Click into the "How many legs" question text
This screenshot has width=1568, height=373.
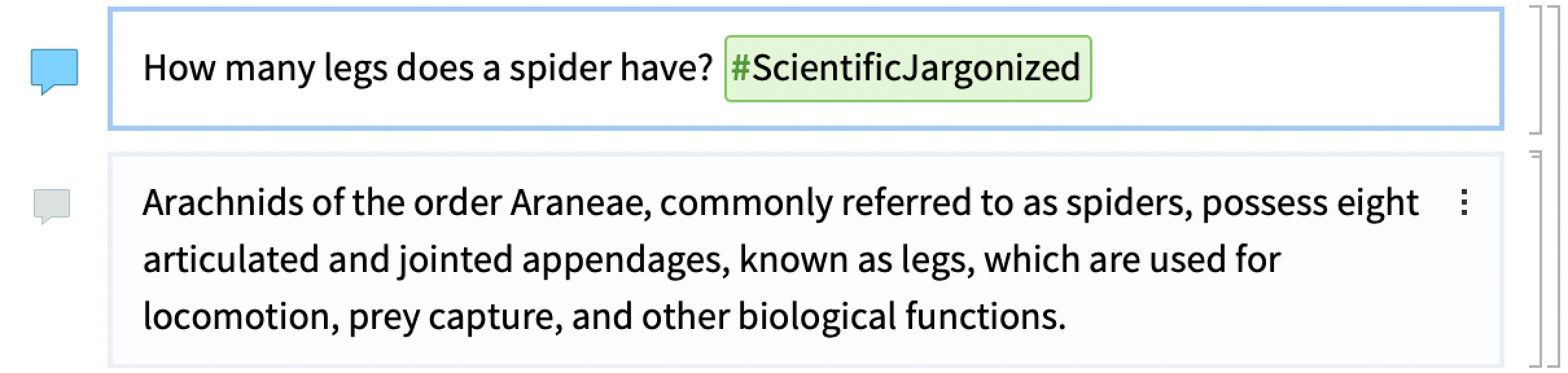click(x=428, y=69)
